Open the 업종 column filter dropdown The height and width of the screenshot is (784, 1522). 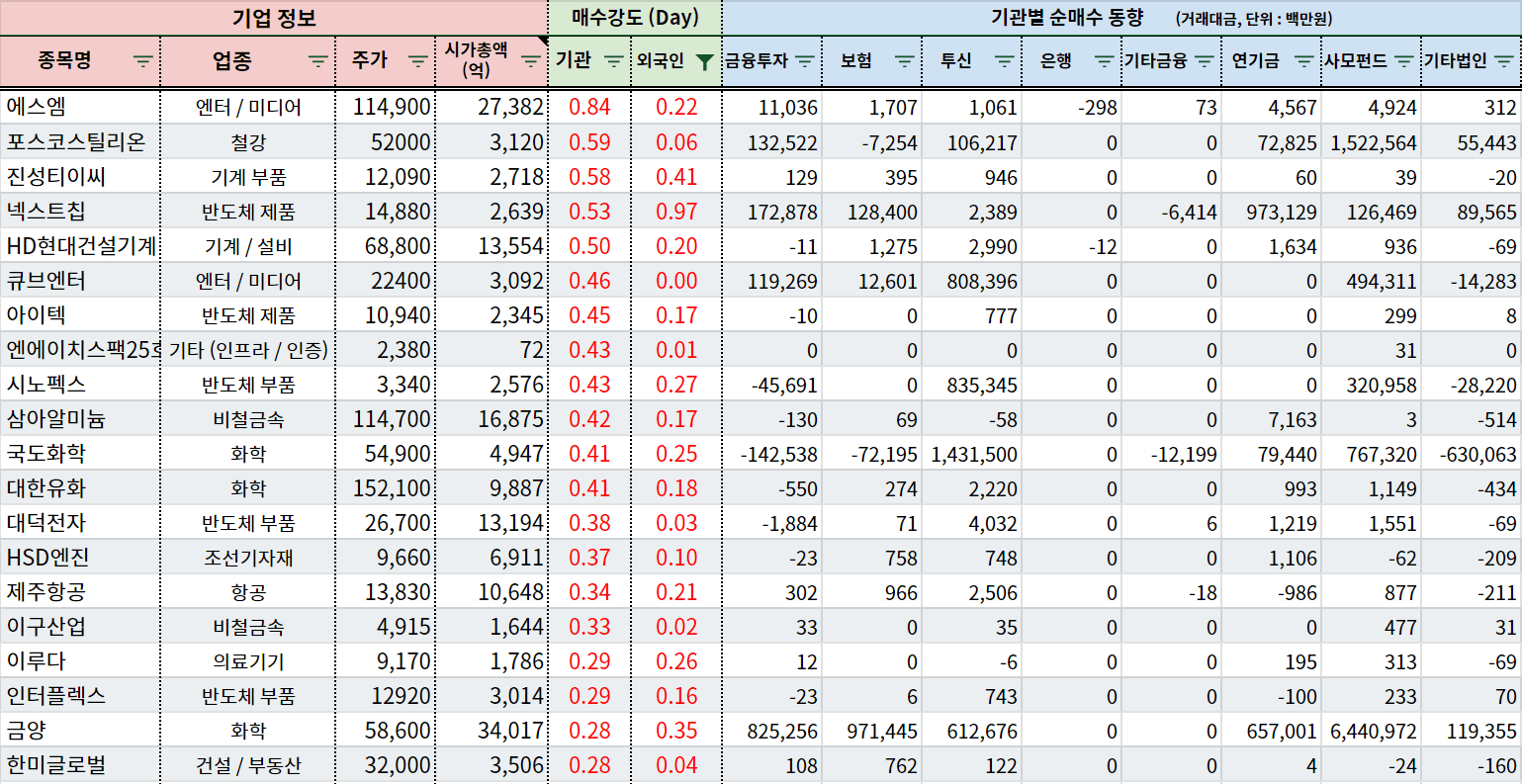(317, 61)
